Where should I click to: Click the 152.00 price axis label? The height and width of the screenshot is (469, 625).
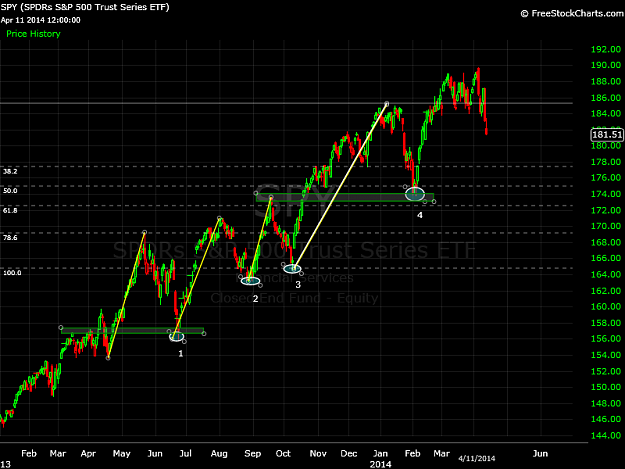coord(605,371)
